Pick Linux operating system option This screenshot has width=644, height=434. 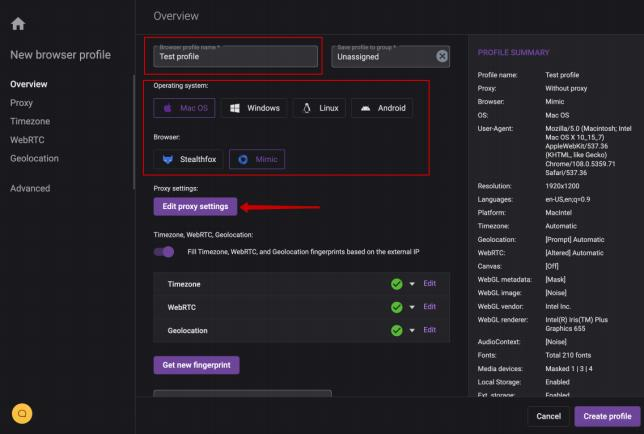320,108
